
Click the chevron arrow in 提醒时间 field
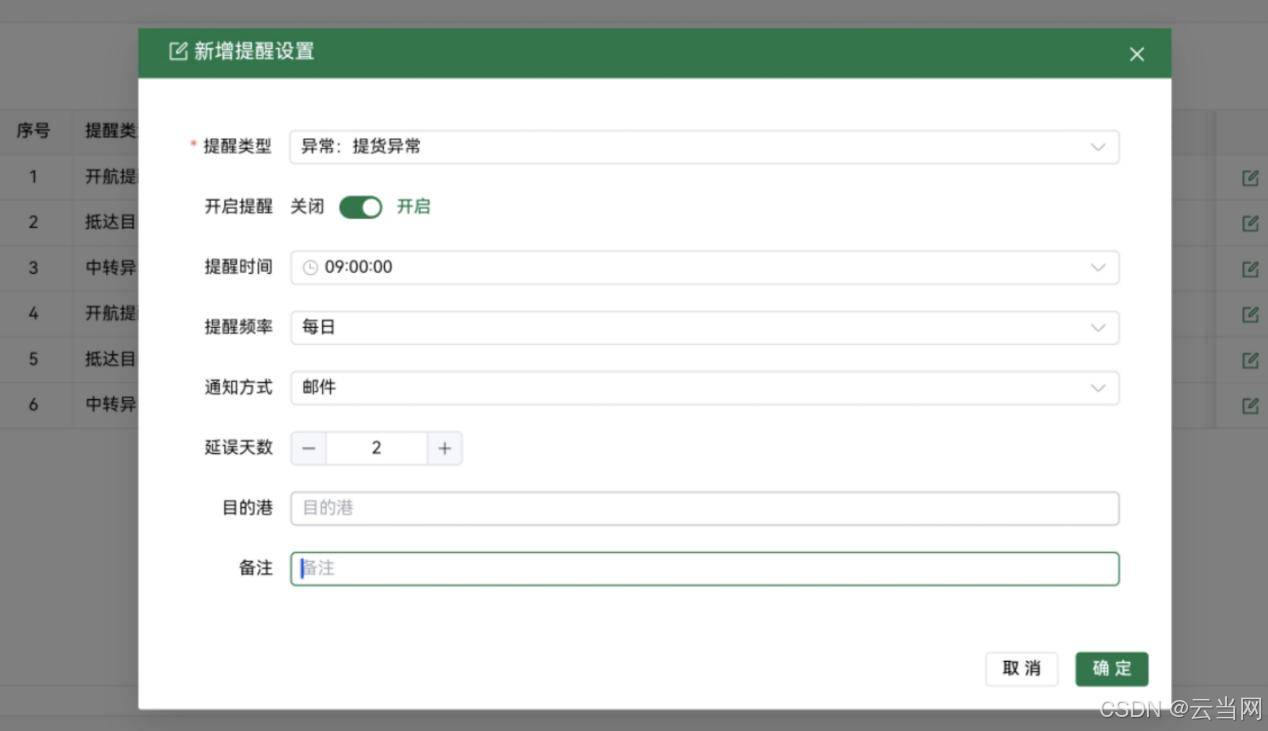(x=1098, y=267)
